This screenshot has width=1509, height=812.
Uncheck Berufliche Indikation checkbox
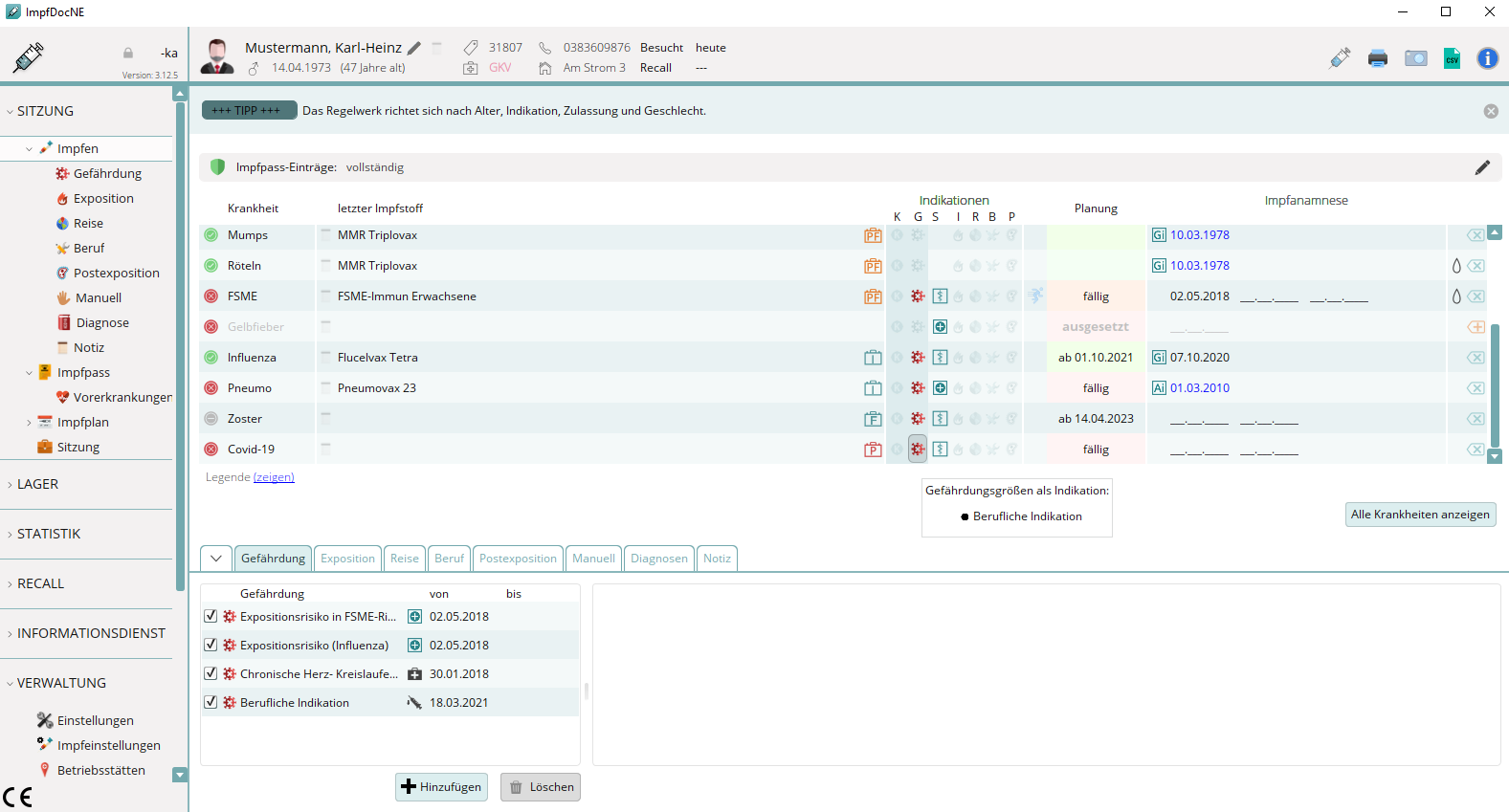211,703
